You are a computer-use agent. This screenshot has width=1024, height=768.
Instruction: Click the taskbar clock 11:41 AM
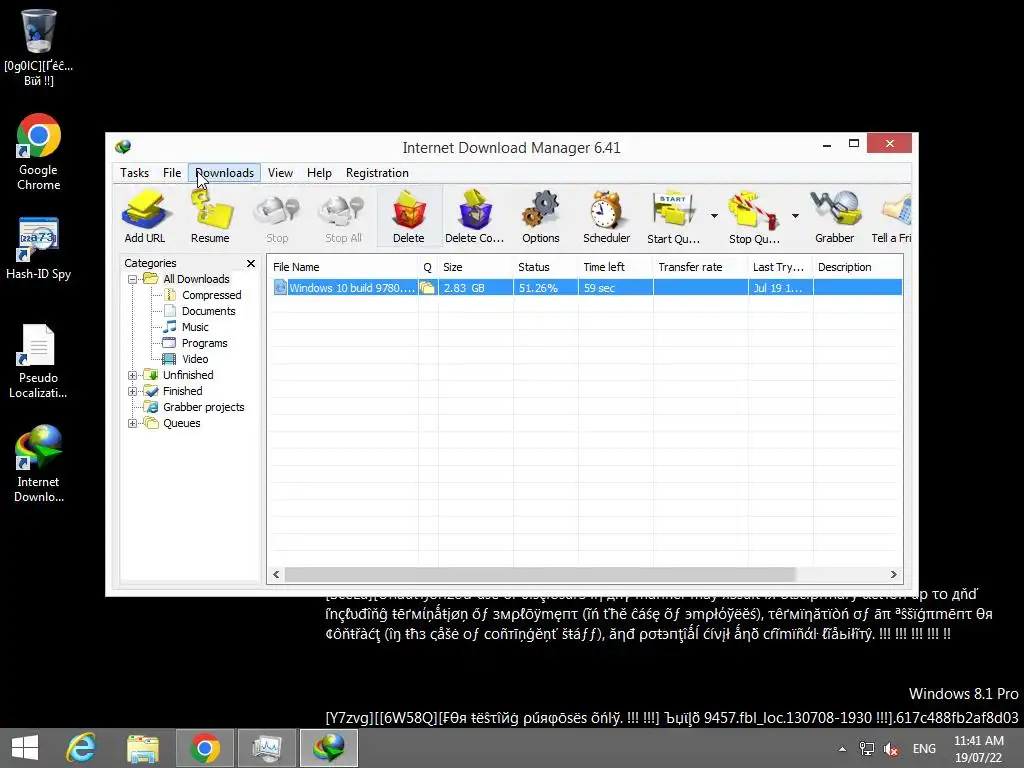[x=978, y=741]
